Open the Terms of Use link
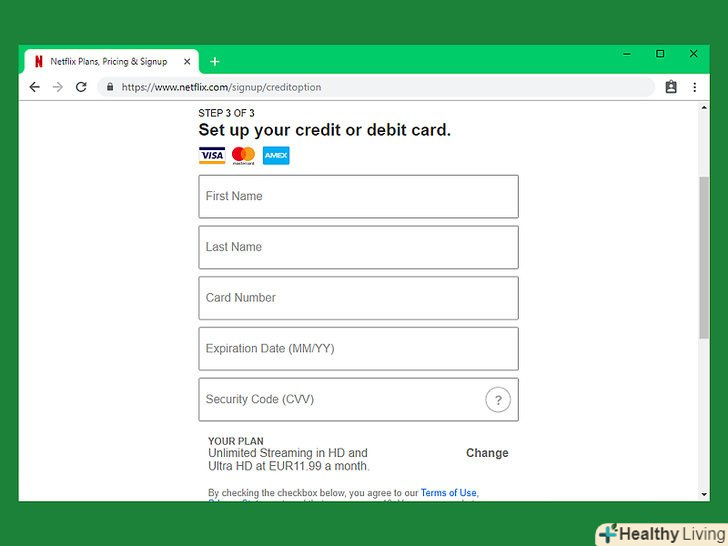Screen dimensions: 728x546 [x=448, y=493]
